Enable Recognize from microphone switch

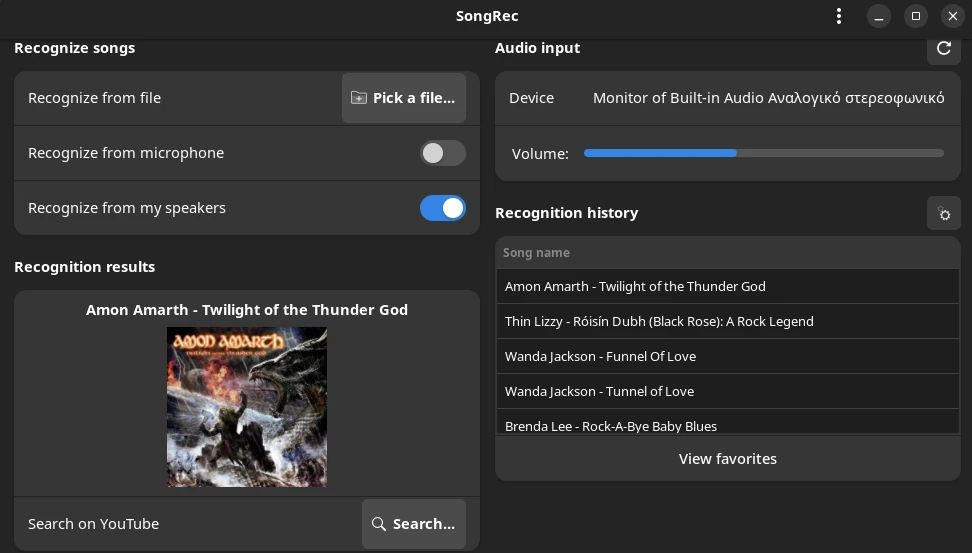pos(443,153)
